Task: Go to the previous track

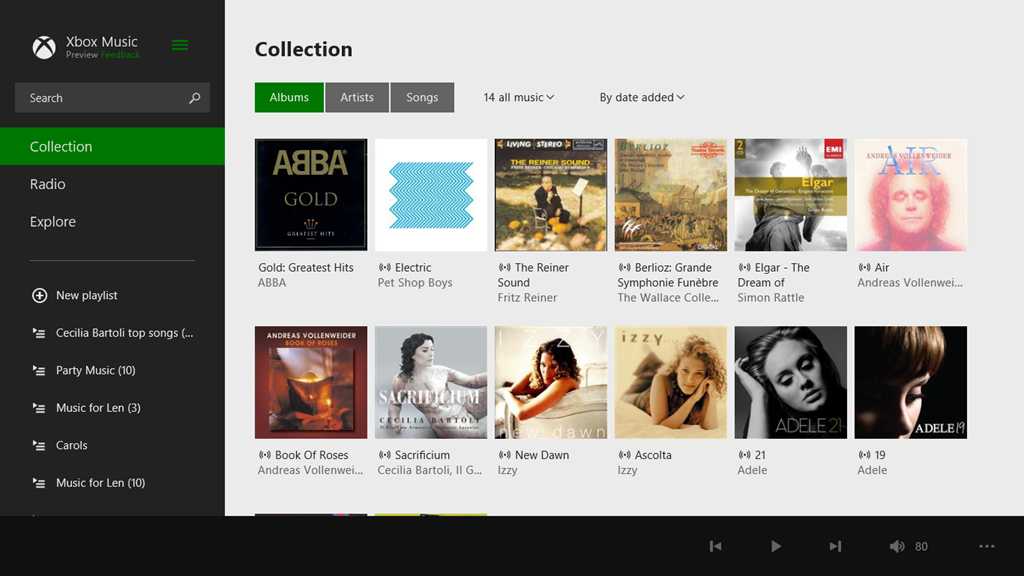Action: tap(715, 546)
